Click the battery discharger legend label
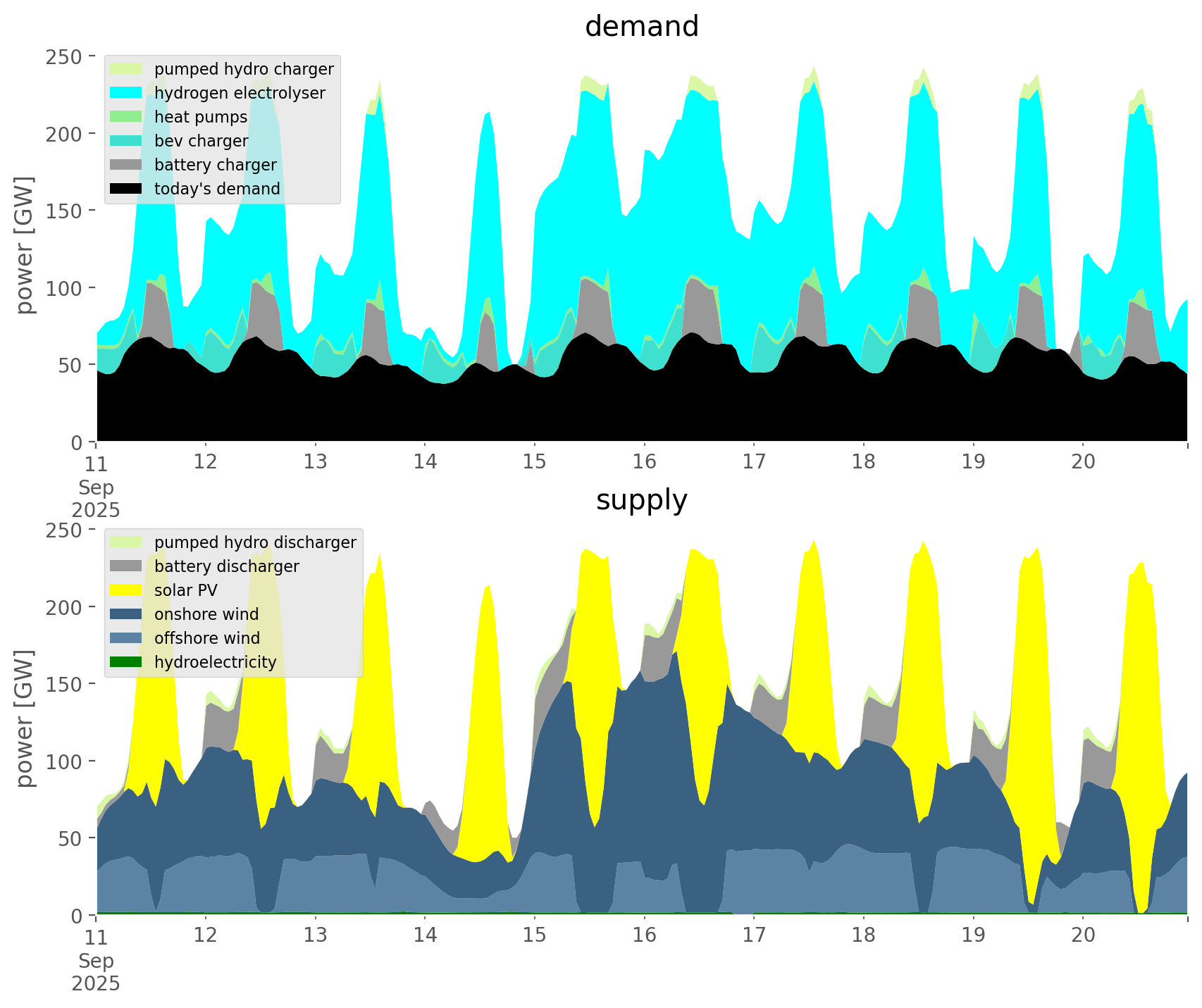1202x1008 pixels. pos(226,566)
